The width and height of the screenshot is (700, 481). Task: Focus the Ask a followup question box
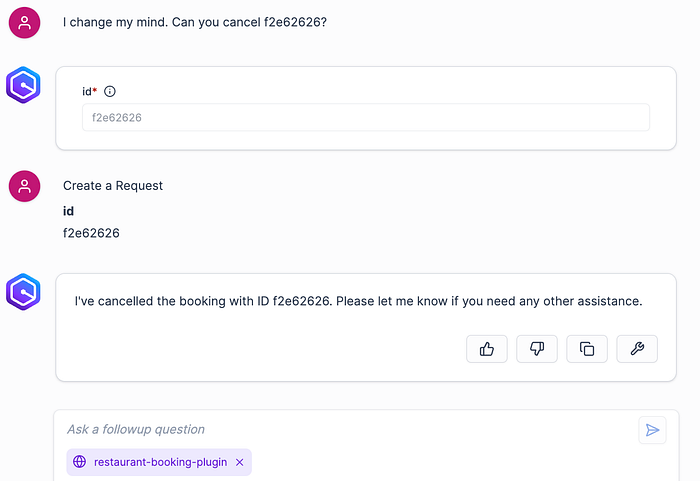(x=348, y=429)
